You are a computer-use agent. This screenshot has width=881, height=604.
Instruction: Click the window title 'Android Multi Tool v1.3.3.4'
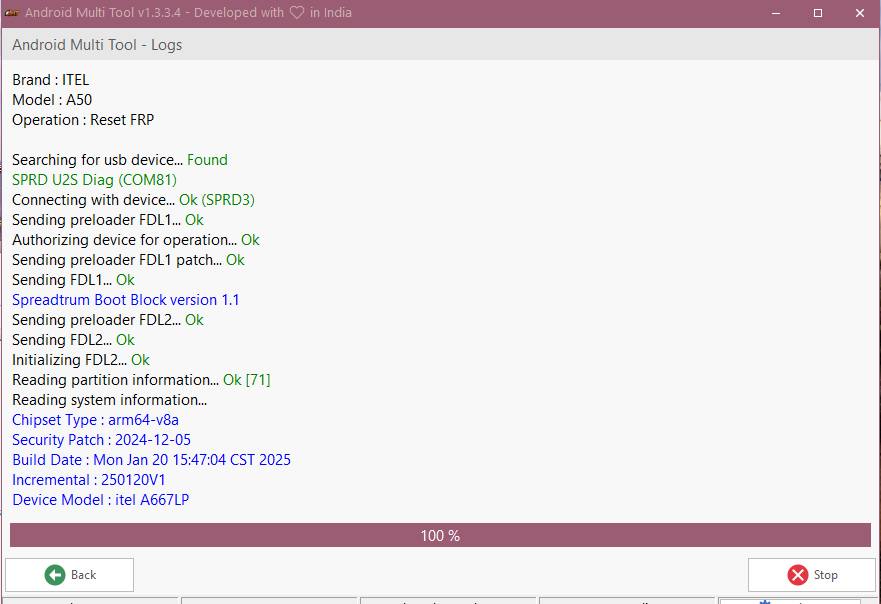103,12
